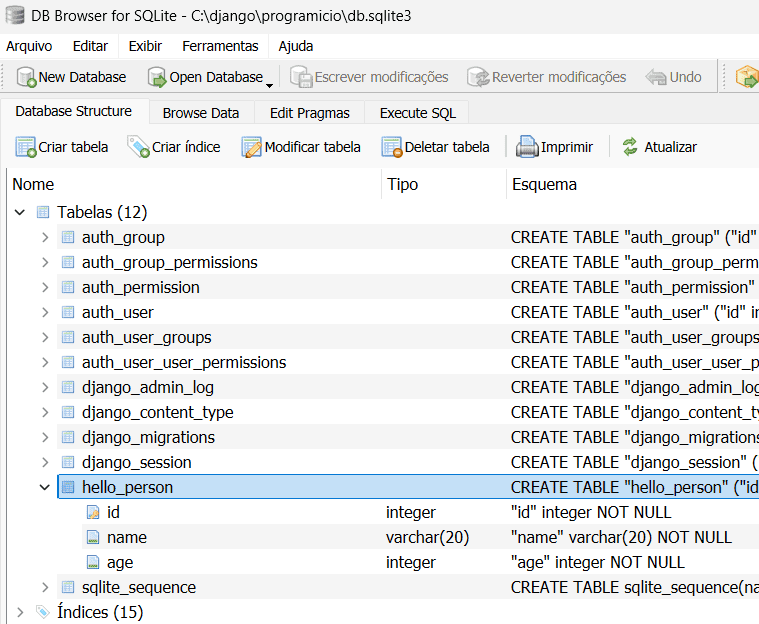Collapse the hello_person table
759x624 pixels.
pos(45,487)
